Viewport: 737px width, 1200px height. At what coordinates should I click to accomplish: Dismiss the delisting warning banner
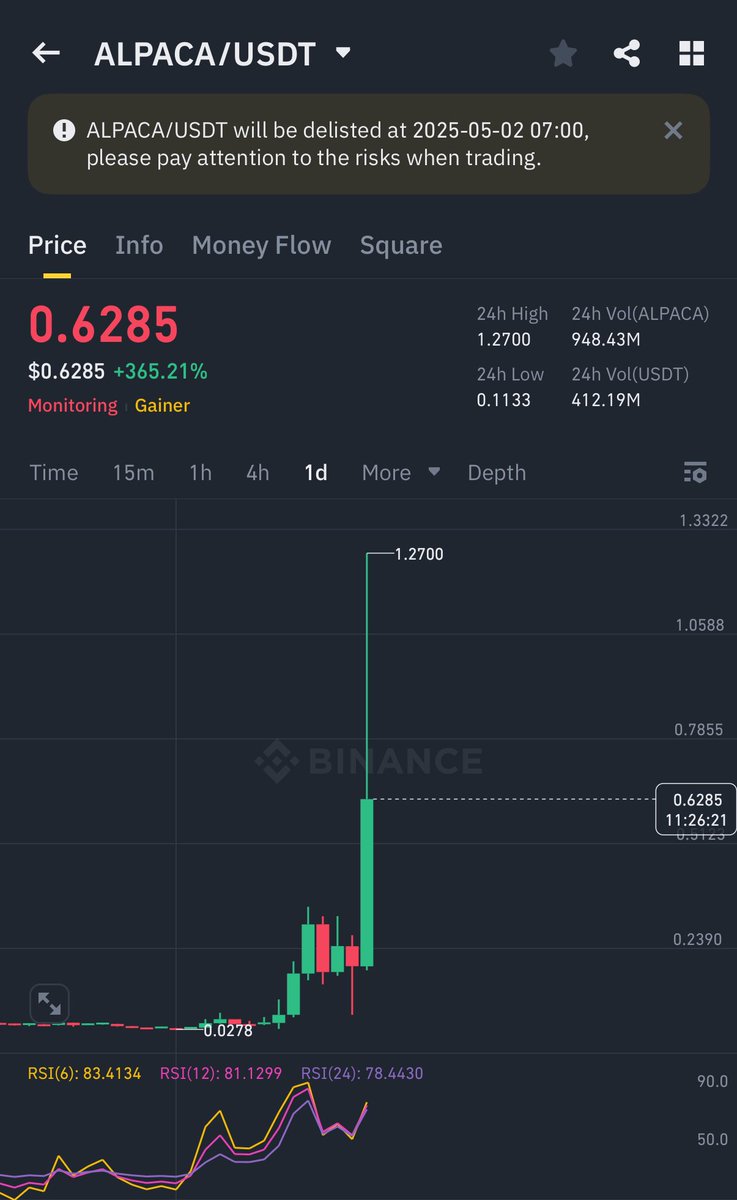click(674, 130)
